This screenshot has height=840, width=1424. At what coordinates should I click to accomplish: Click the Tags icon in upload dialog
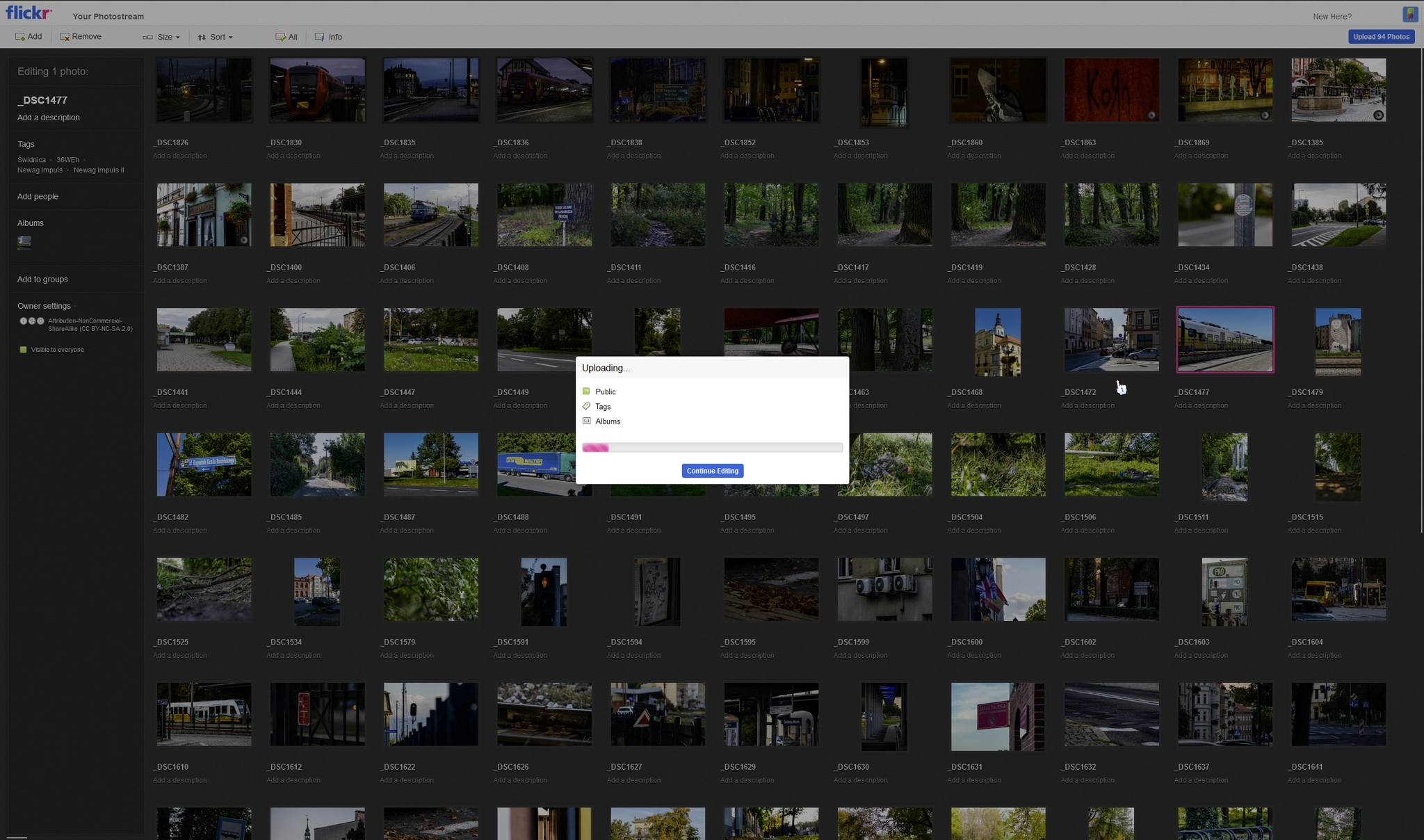586,406
